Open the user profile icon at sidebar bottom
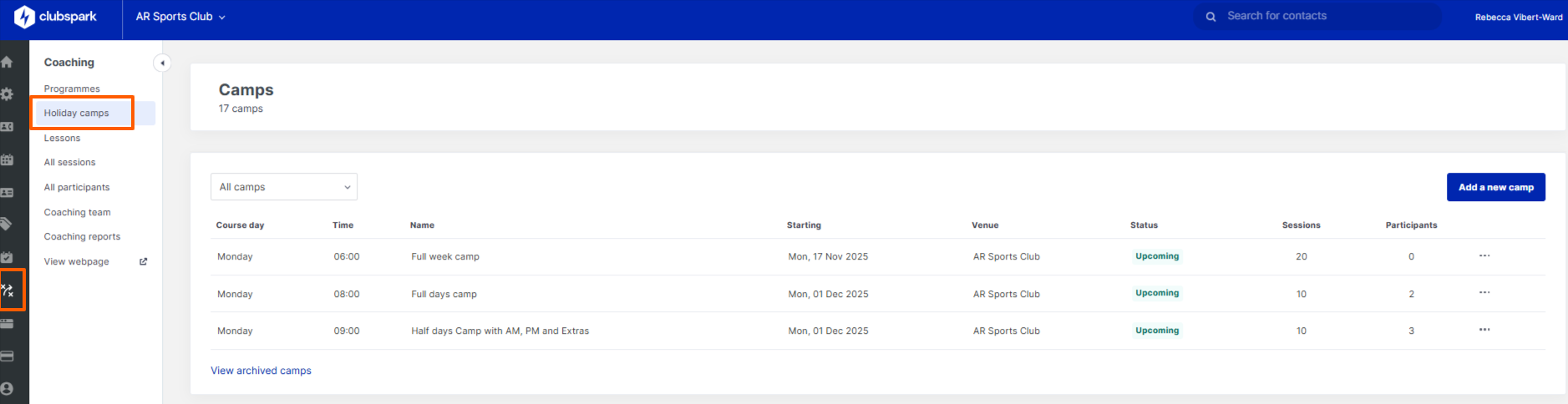Screen dimensions: 1568x404 [x=7, y=389]
